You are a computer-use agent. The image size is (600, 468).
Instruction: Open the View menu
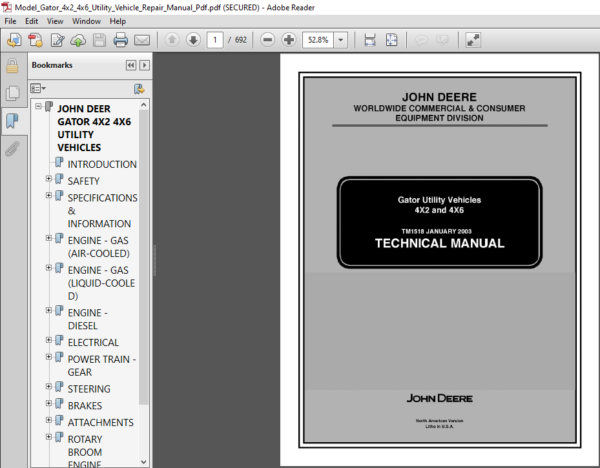tap(55, 21)
